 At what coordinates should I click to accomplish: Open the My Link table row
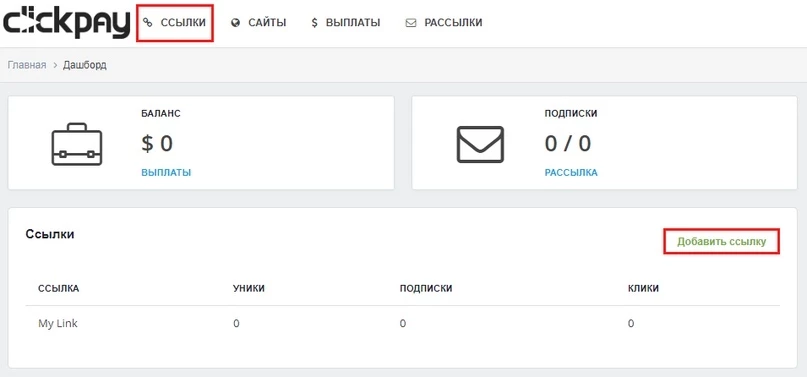(402, 324)
